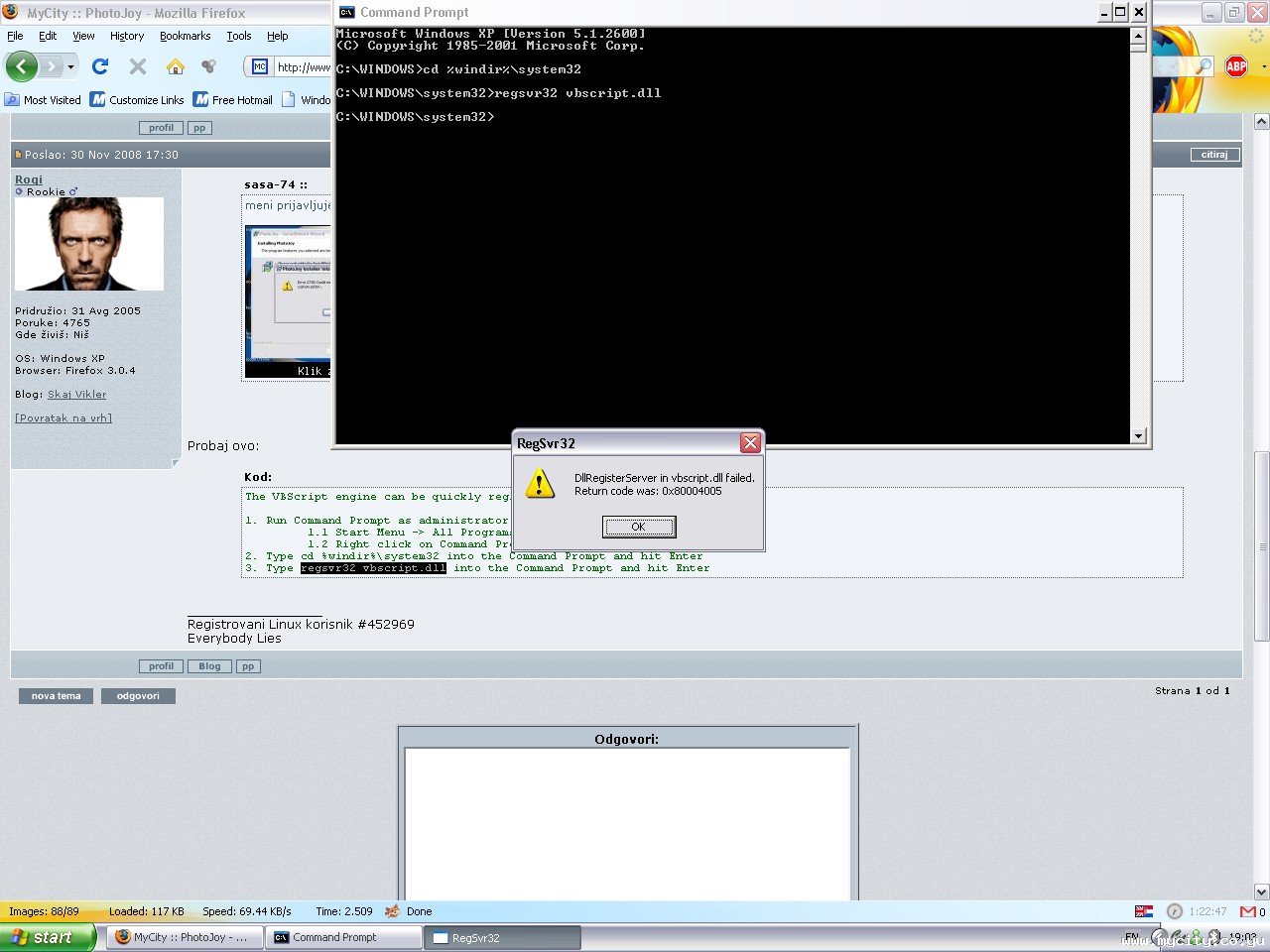Click the profil button above the post
Image resolution: width=1270 pixels, height=952 pixels.
(x=161, y=128)
